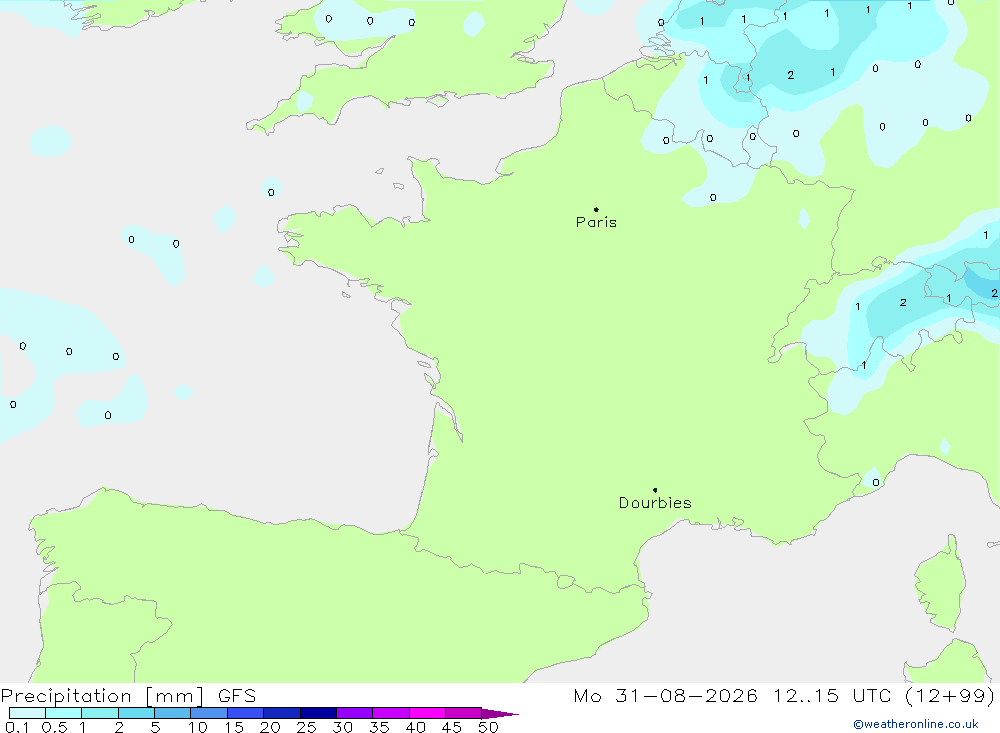
Task: Pick the violet 30–35 legend swatch
Action: (x=354, y=713)
